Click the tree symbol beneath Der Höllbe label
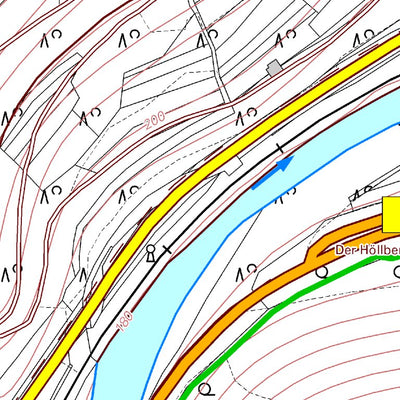 (x=322, y=273)
